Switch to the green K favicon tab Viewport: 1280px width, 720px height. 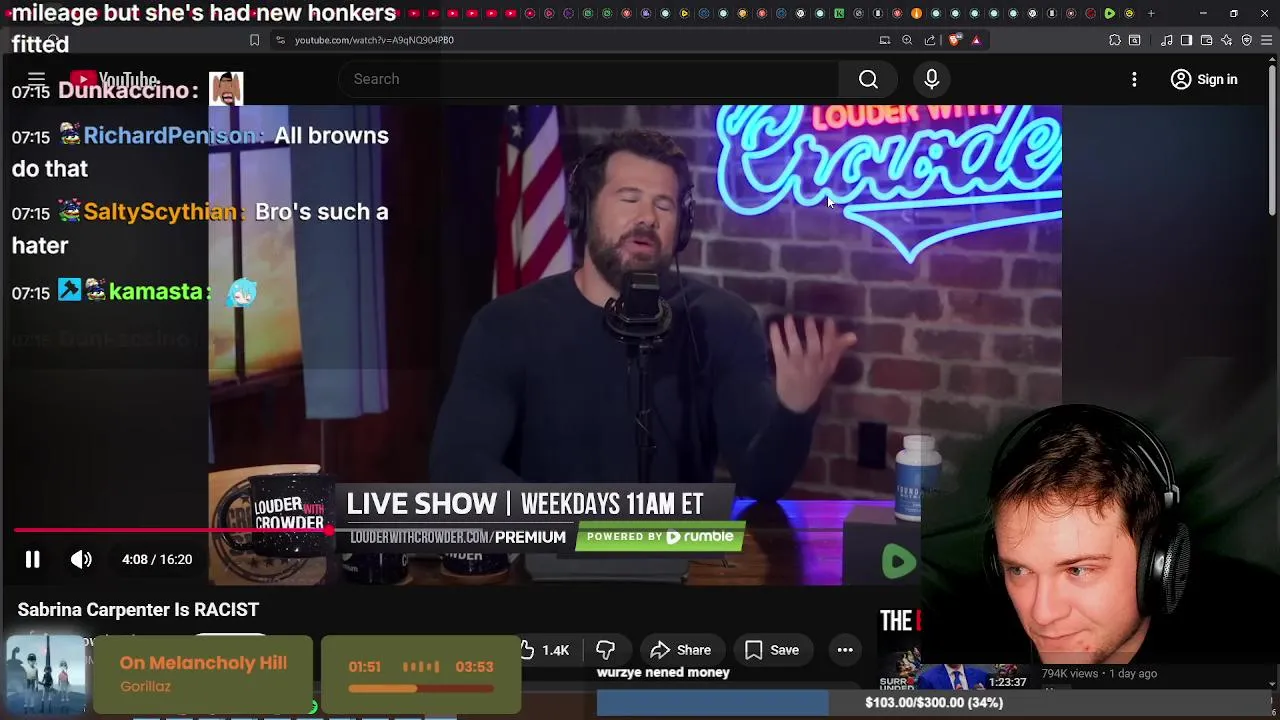(839, 13)
